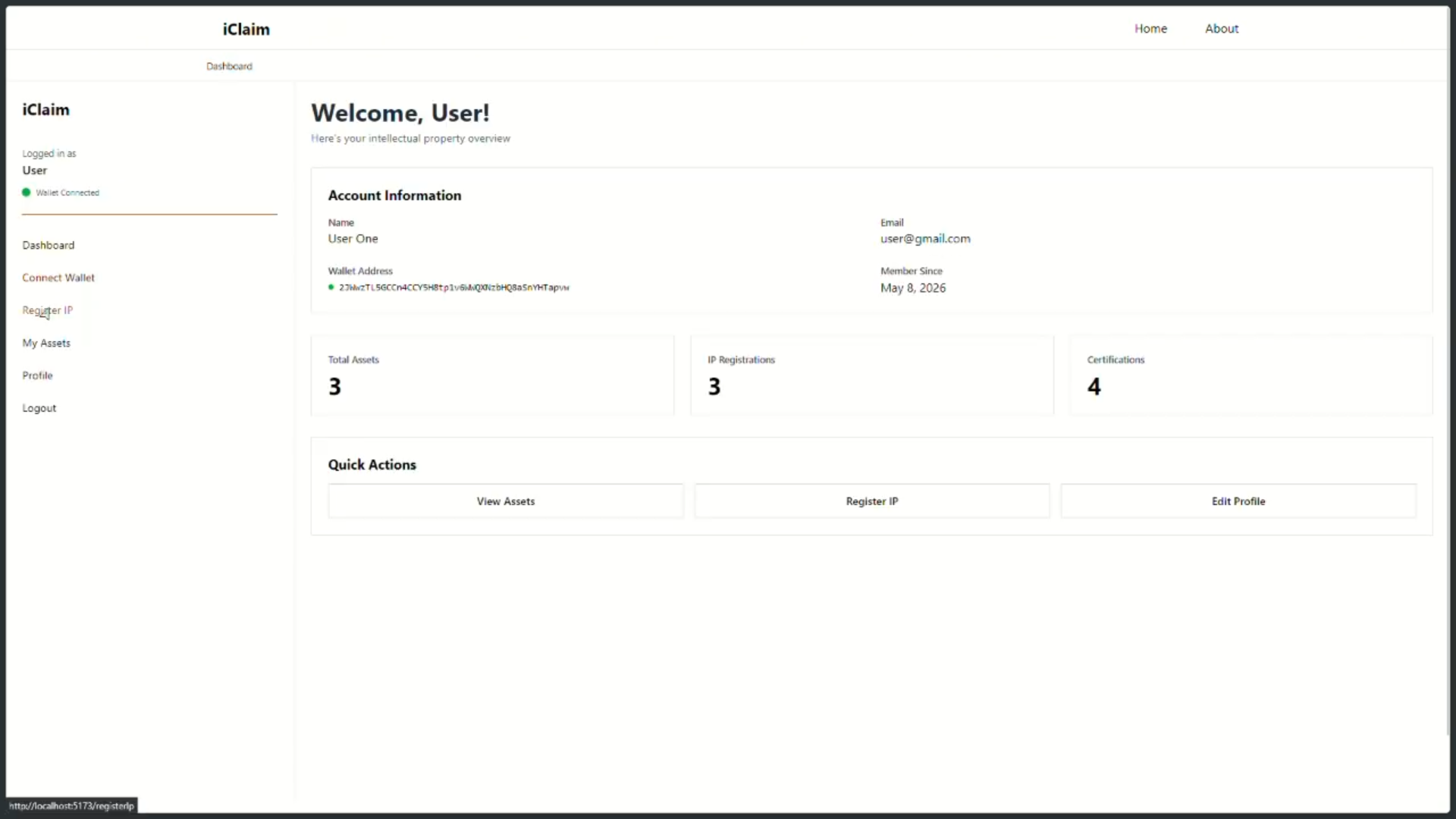
Task: Click the Member Since date May 8, 2026
Action: coord(913,288)
